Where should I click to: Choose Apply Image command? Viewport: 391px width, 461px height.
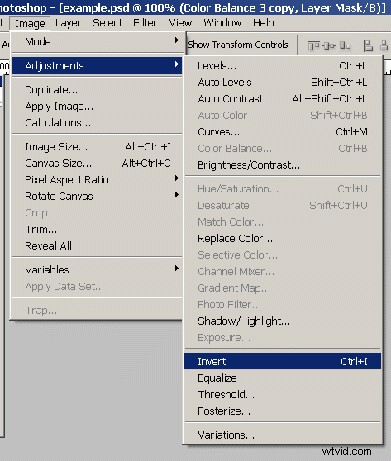(97, 106)
